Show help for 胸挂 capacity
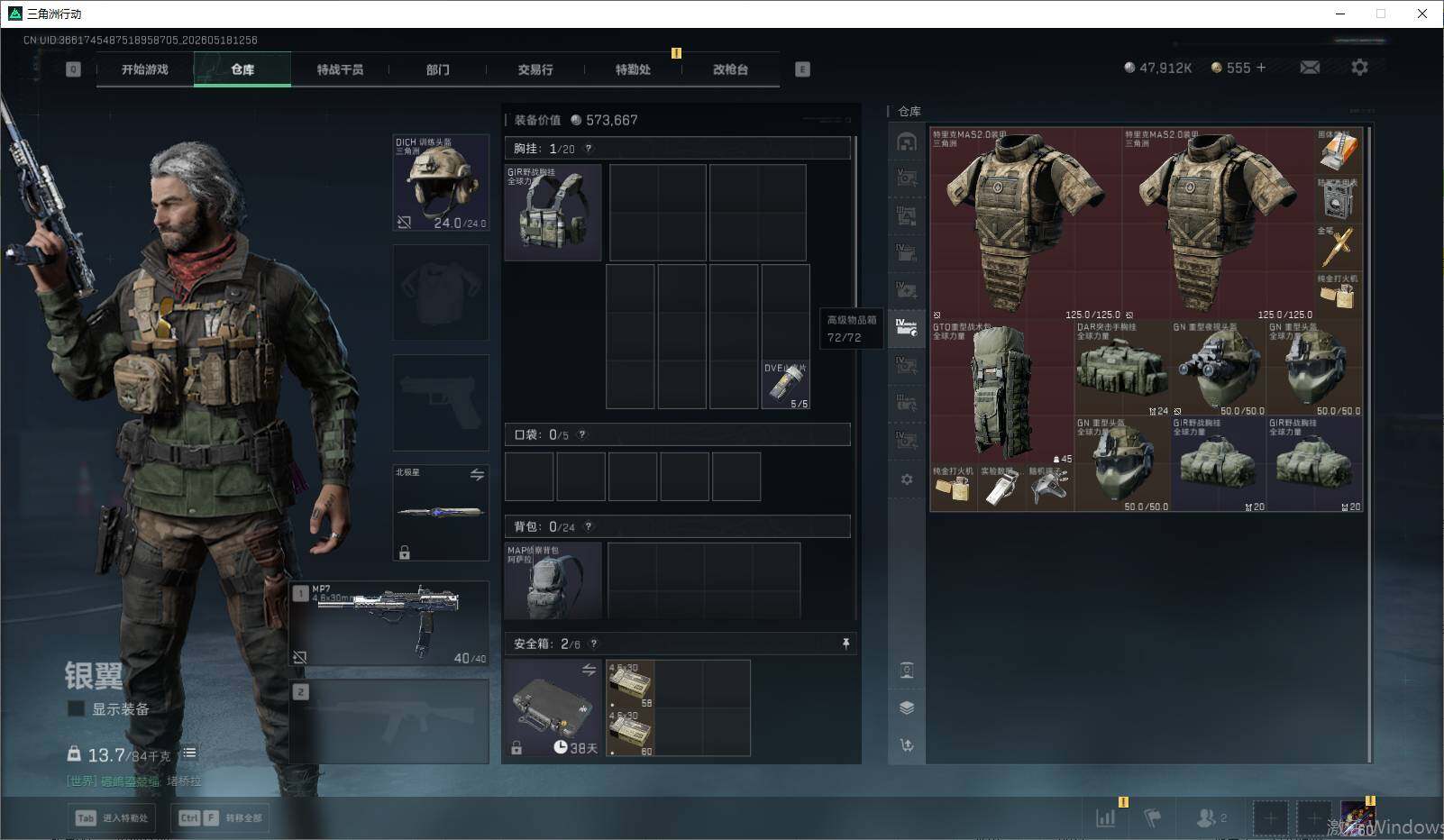This screenshot has width=1444, height=840. [589, 149]
